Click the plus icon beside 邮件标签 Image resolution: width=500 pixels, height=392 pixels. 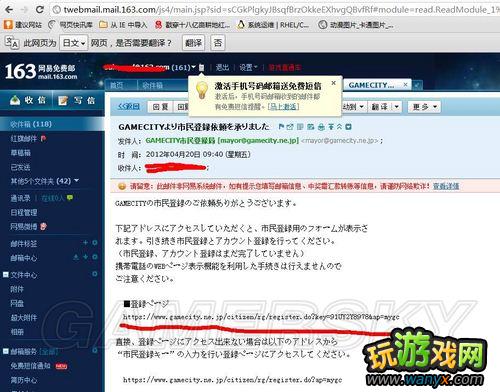coord(85,243)
